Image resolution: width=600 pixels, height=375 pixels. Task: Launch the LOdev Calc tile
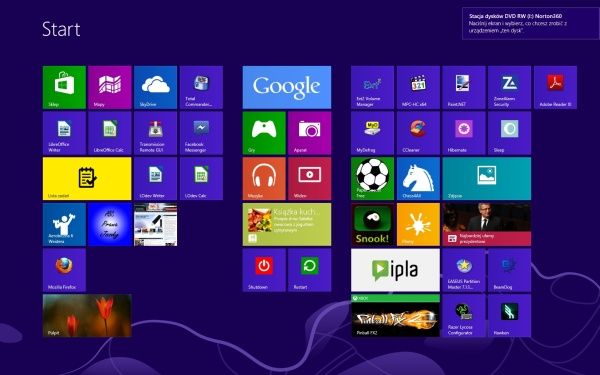click(x=201, y=179)
